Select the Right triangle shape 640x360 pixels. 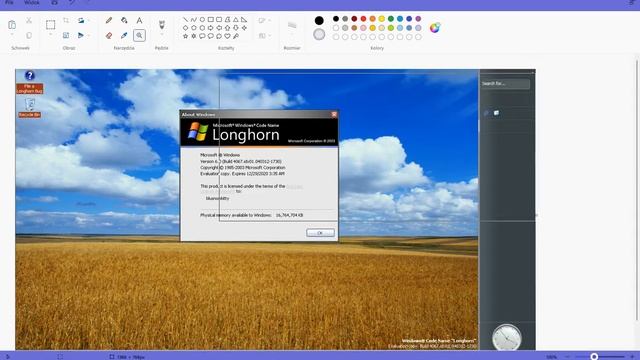244,19
